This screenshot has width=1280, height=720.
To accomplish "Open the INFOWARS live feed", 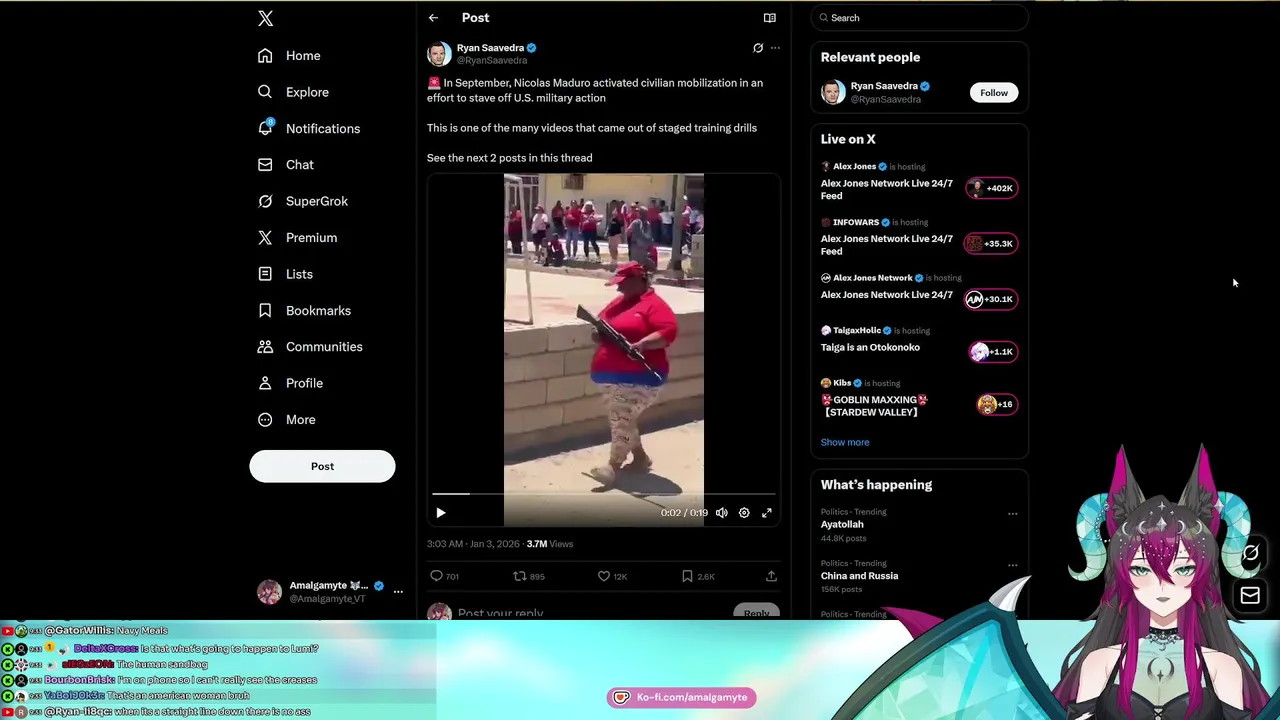I will click(887, 245).
